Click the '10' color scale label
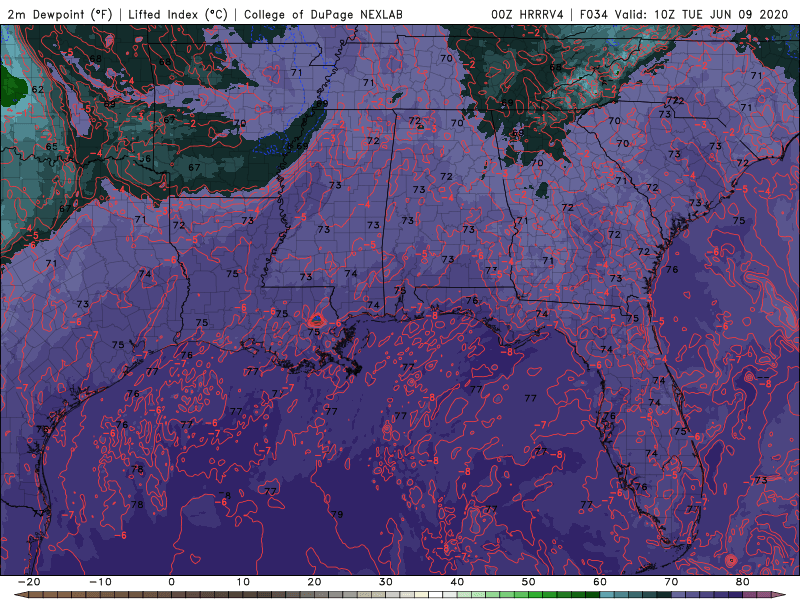 tap(243, 582)
